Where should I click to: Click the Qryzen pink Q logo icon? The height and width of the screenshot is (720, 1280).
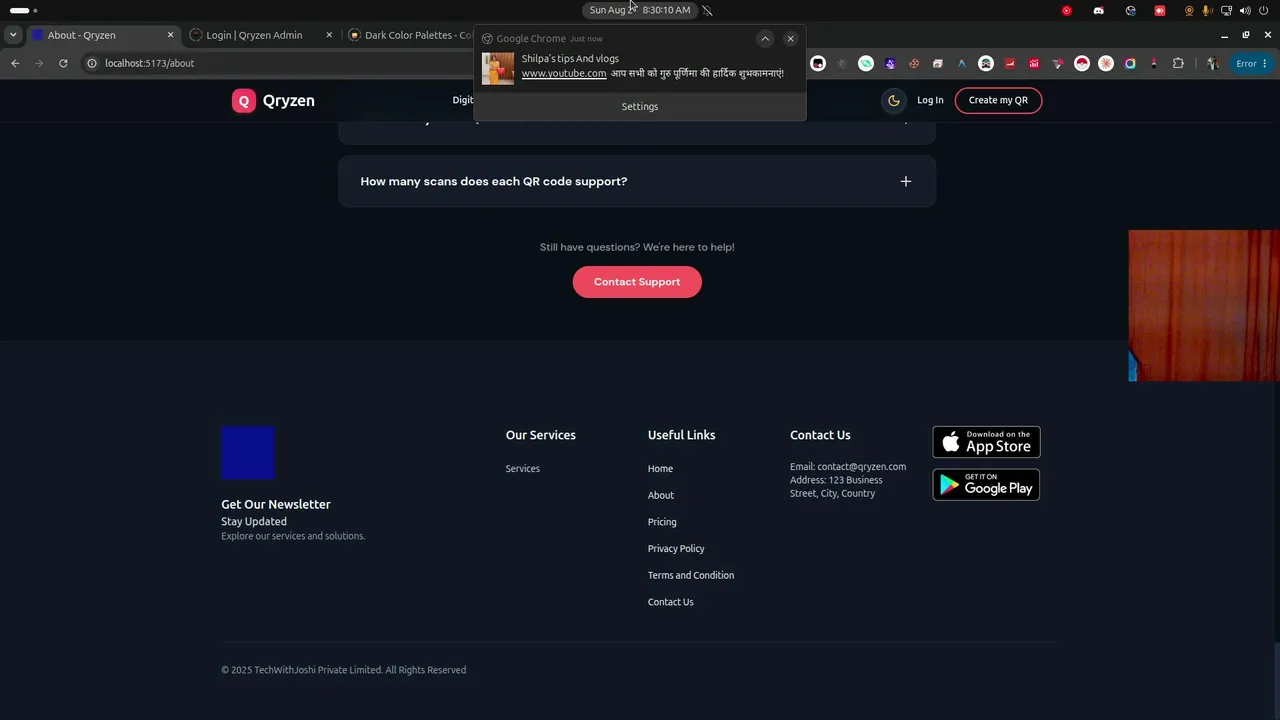(x=244, y=101)
